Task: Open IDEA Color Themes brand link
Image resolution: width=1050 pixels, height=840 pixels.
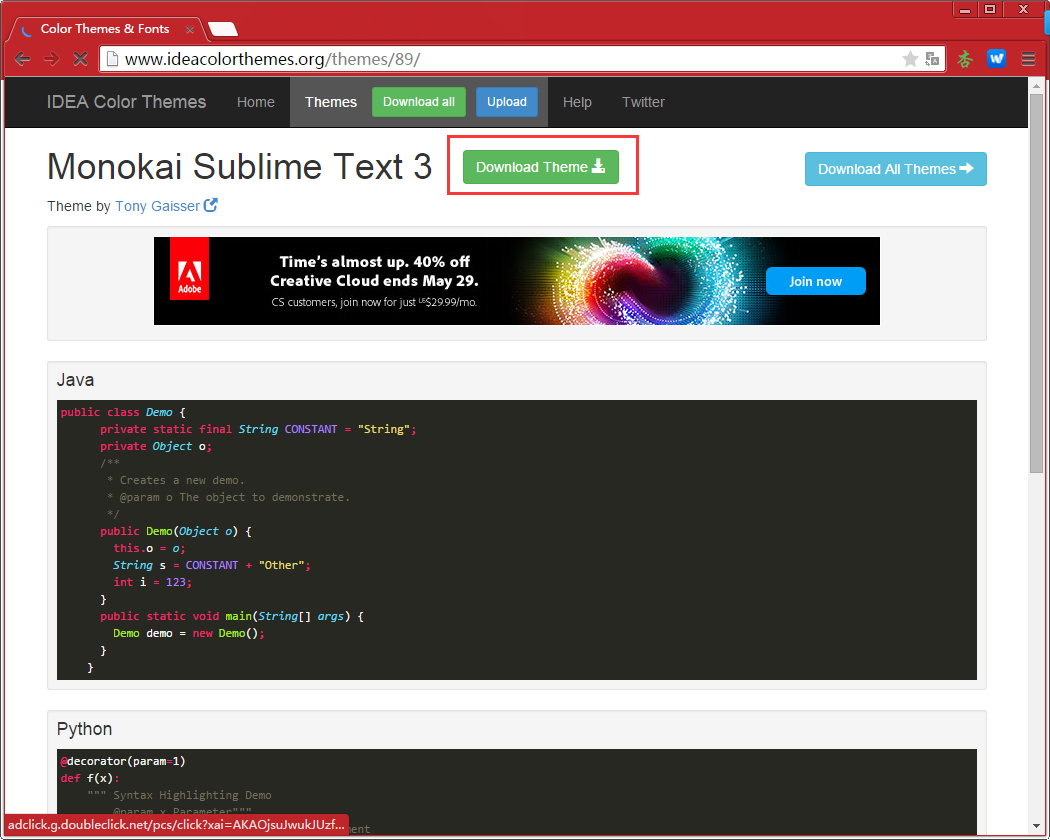Action: 127,102
